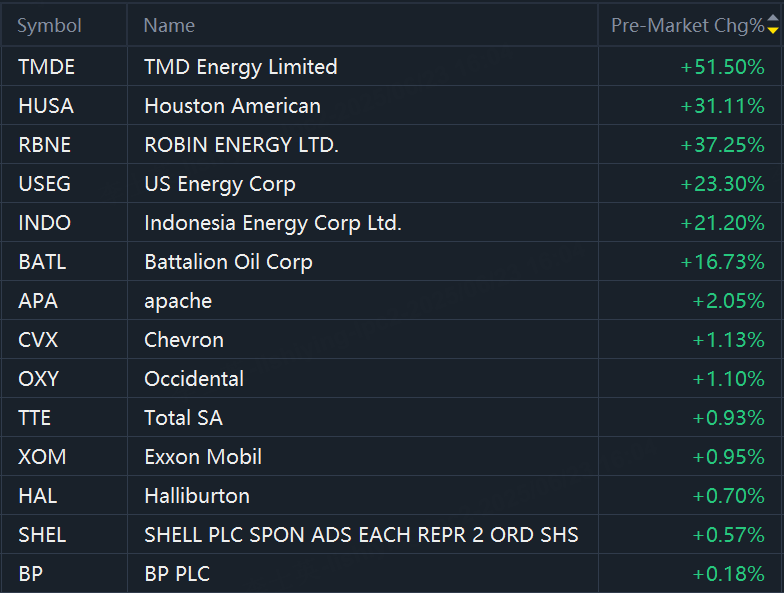Screen dimensions: 784x593
Task: Open the TMDE ticker symbol
Action: 46,67
